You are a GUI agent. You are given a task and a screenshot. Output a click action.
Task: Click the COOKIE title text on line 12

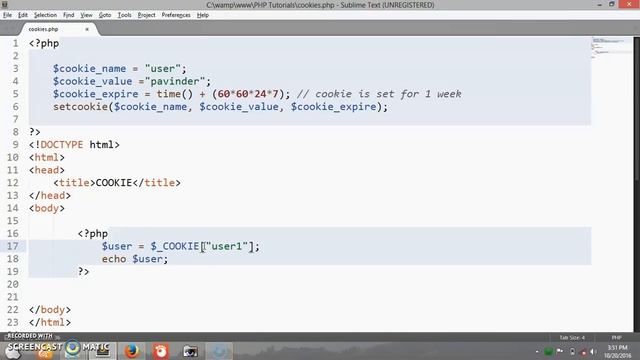[x=114, y=182]
